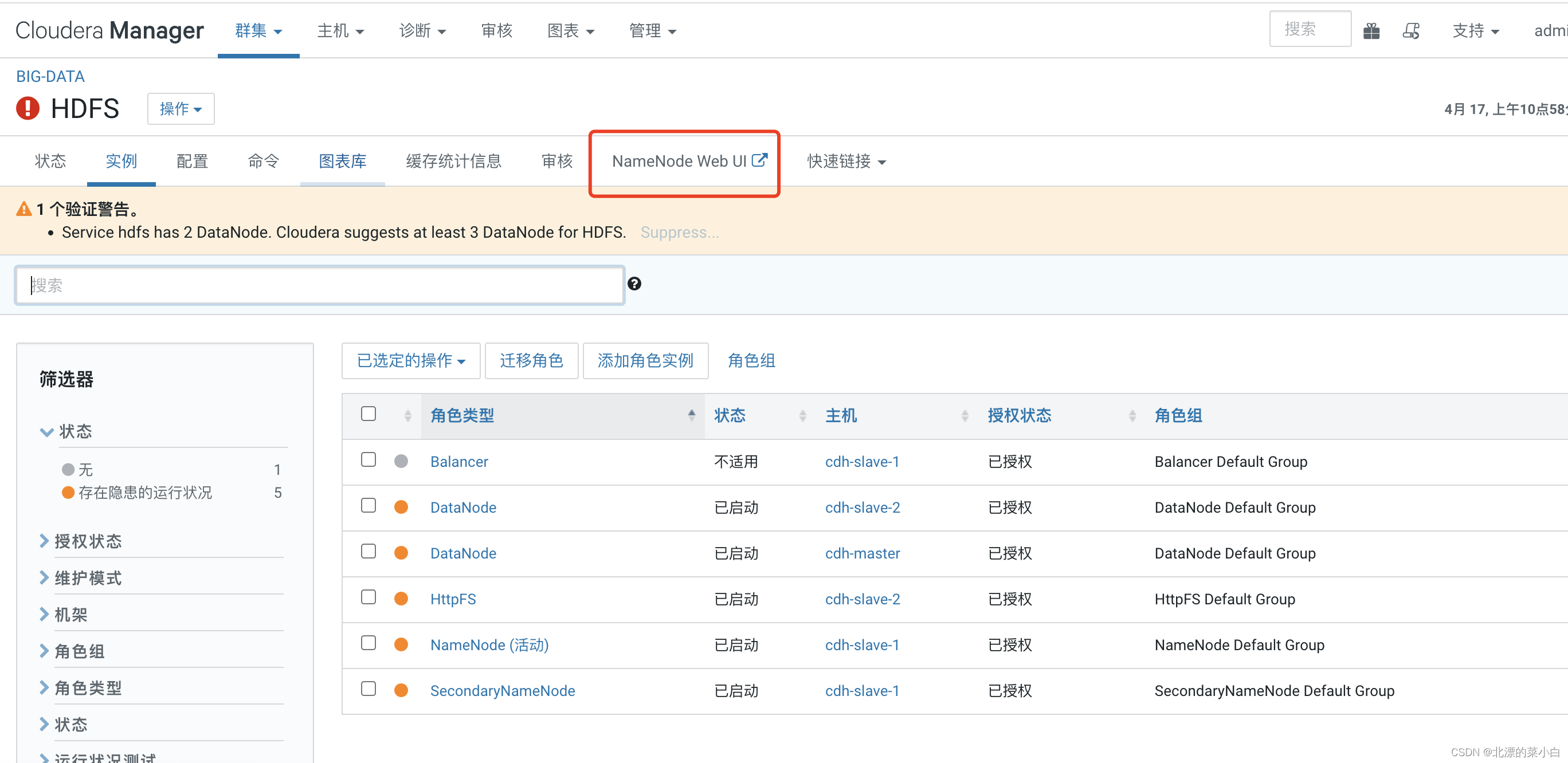Click the search help question mark icon
Viewport: 1568px width, 763px height.
(634, 284)
